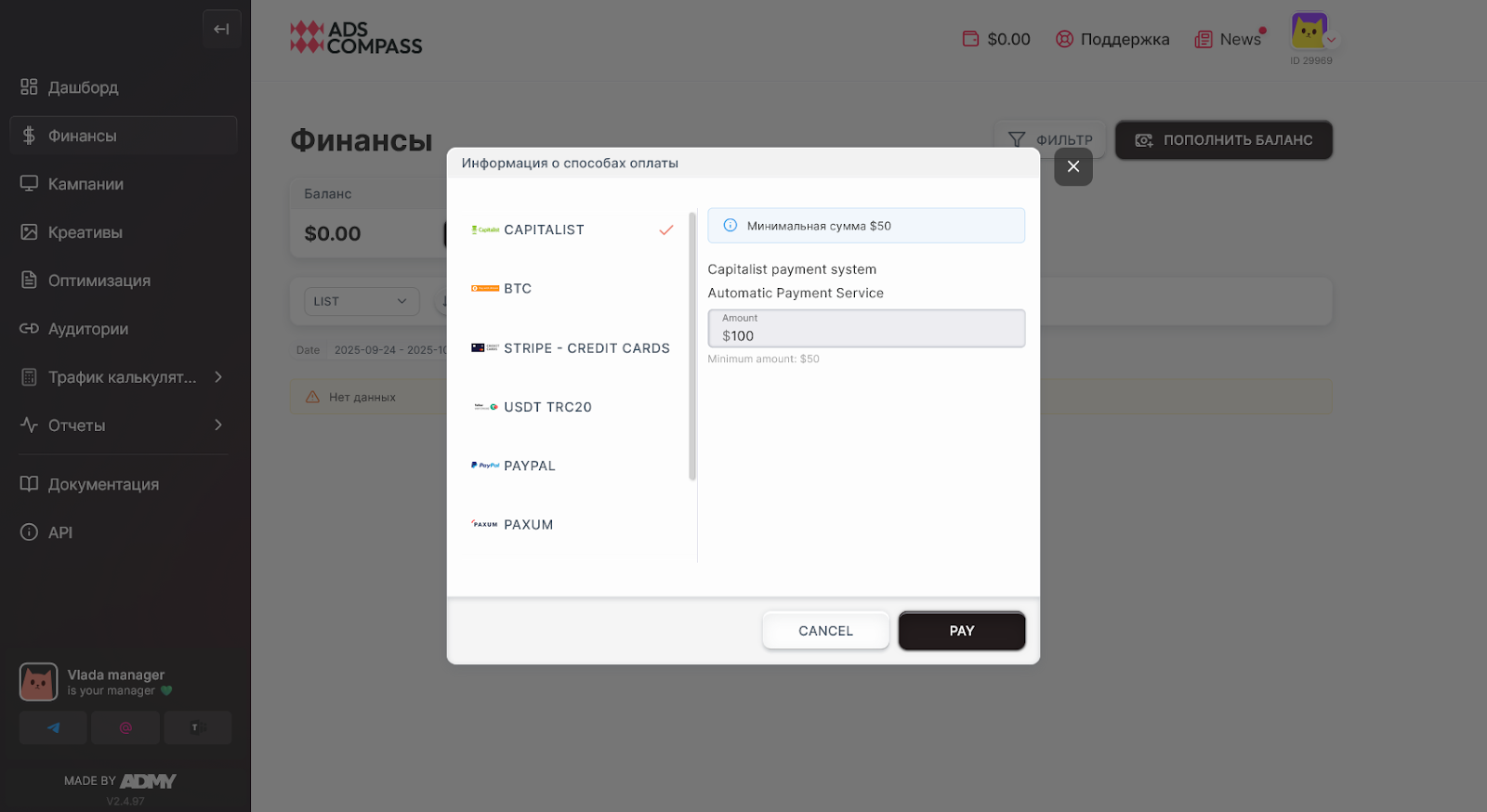Select the BTC payment method

572,288
